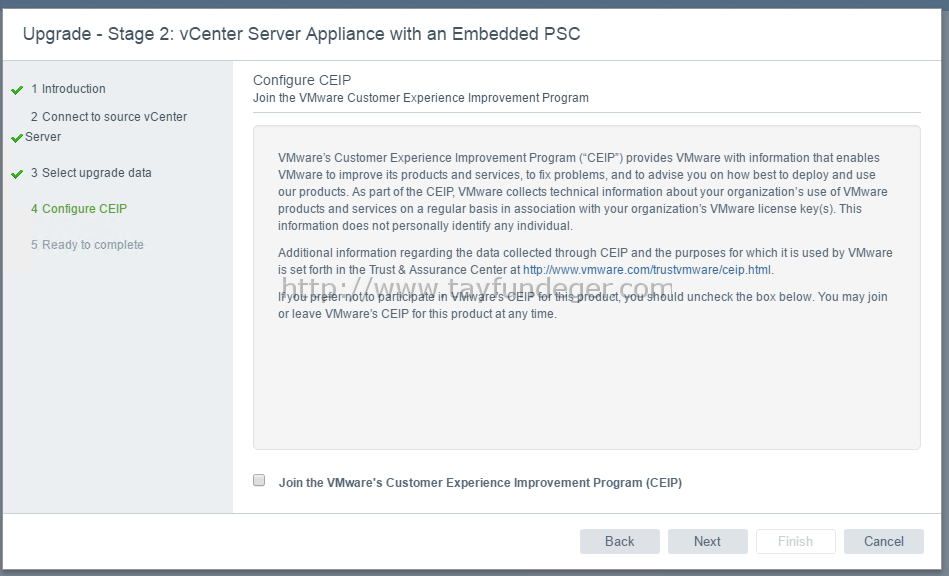Click the green checkmark beside Select upgrade data

(x=17, y=175)
